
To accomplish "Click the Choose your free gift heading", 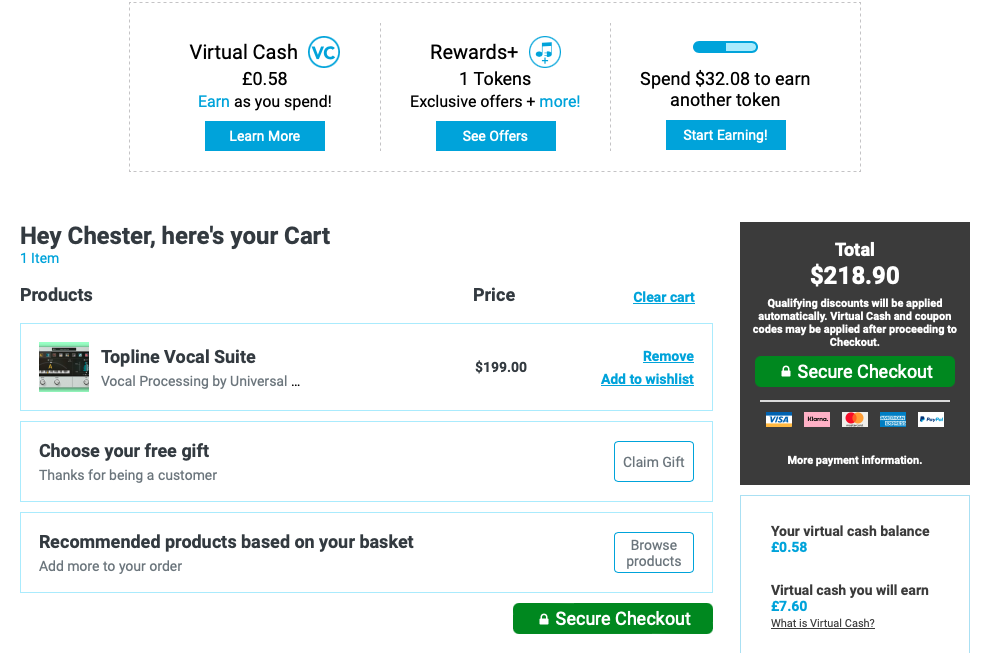I will tap(124, 451).
